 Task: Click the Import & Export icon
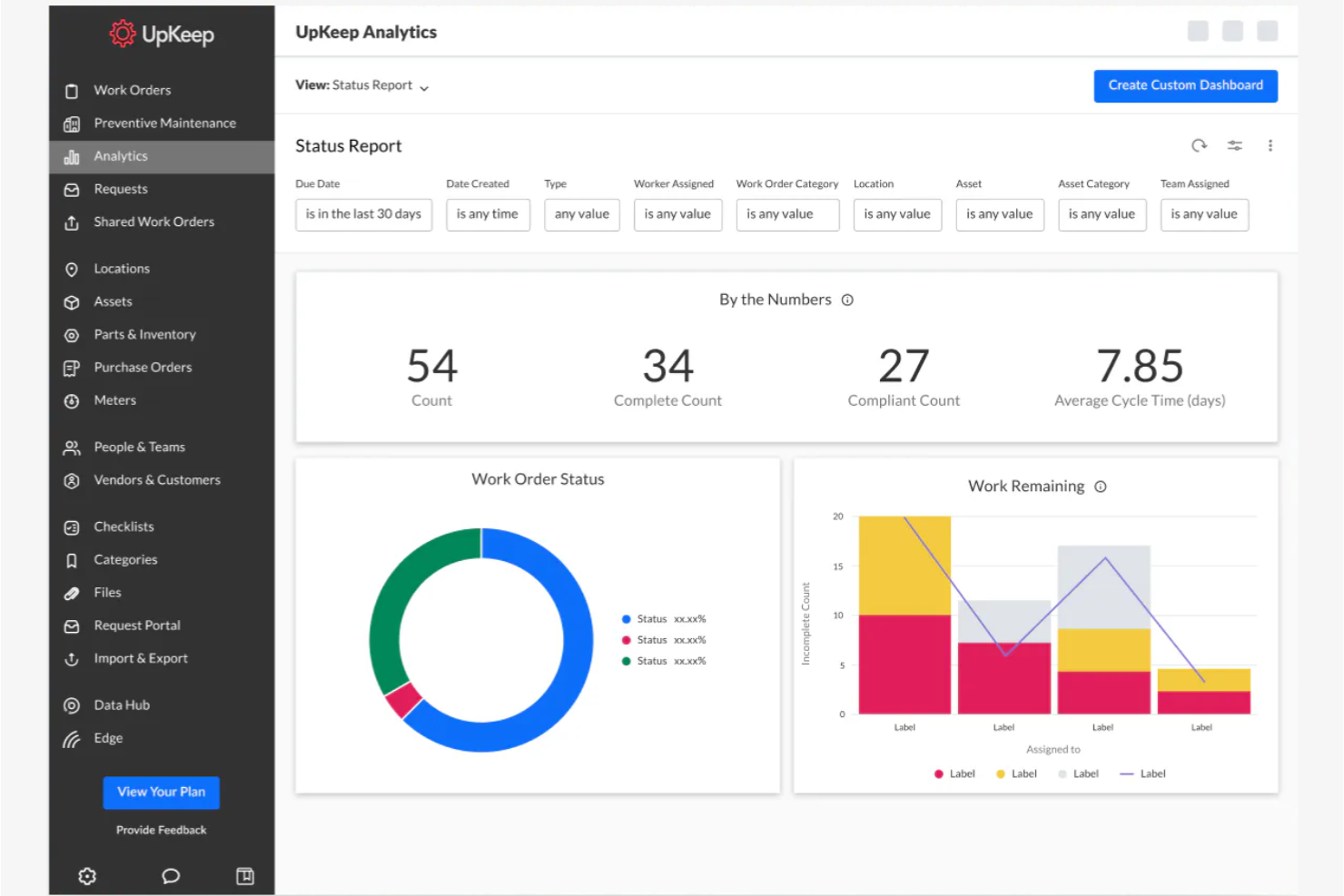click(72, 659)
